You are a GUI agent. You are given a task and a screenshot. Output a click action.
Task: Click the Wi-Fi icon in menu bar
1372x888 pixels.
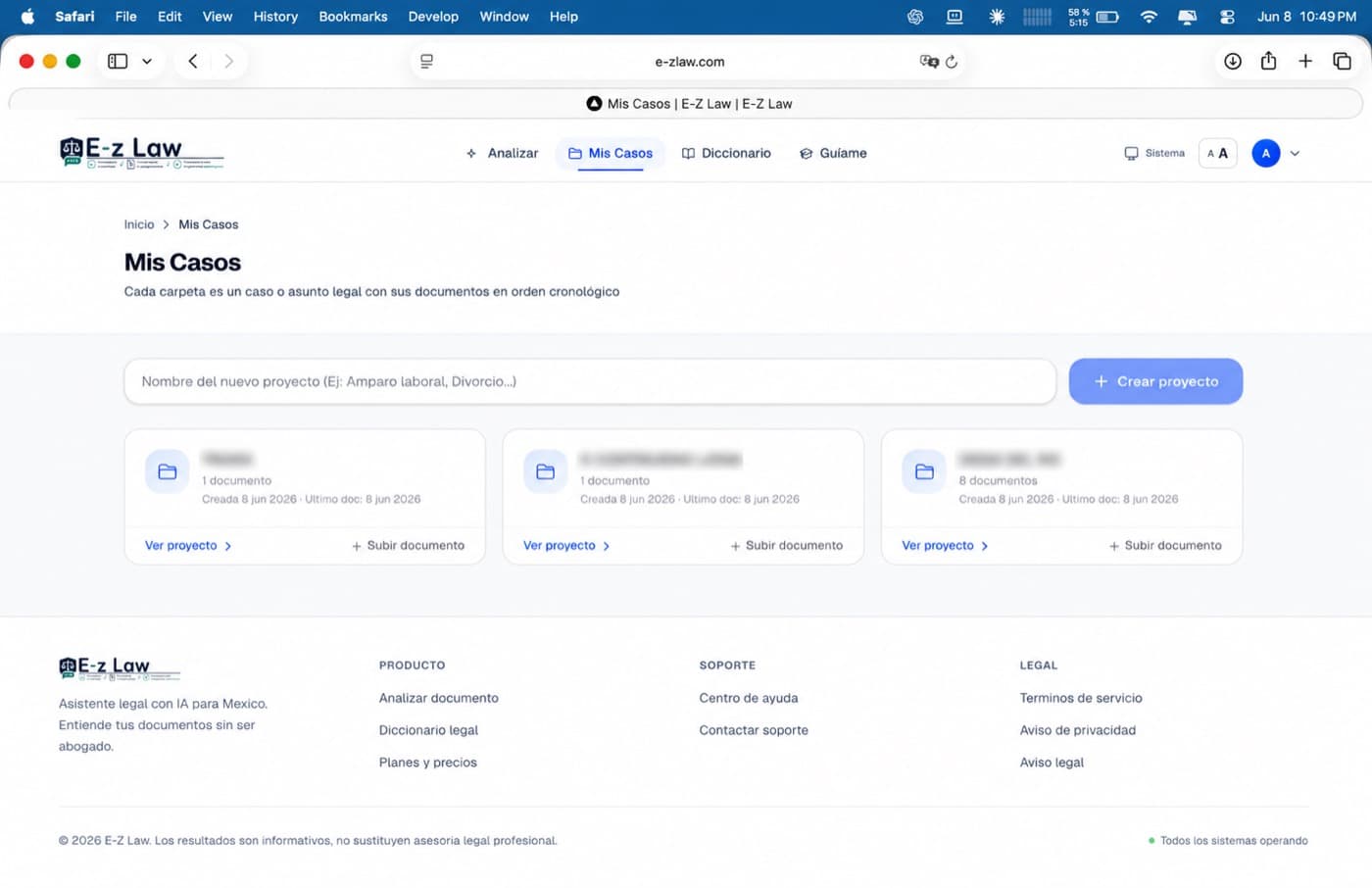tap(1149, 17)
